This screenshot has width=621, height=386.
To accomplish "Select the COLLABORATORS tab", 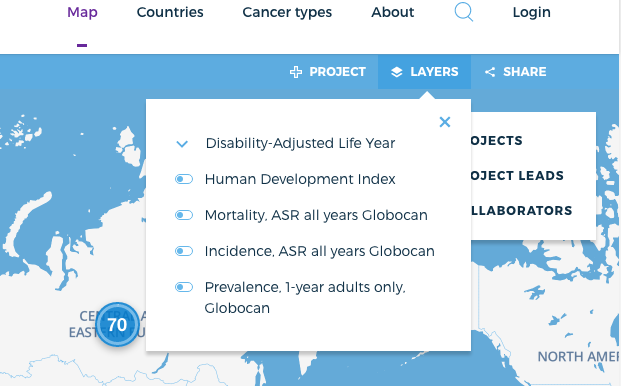I will point(521,210).
